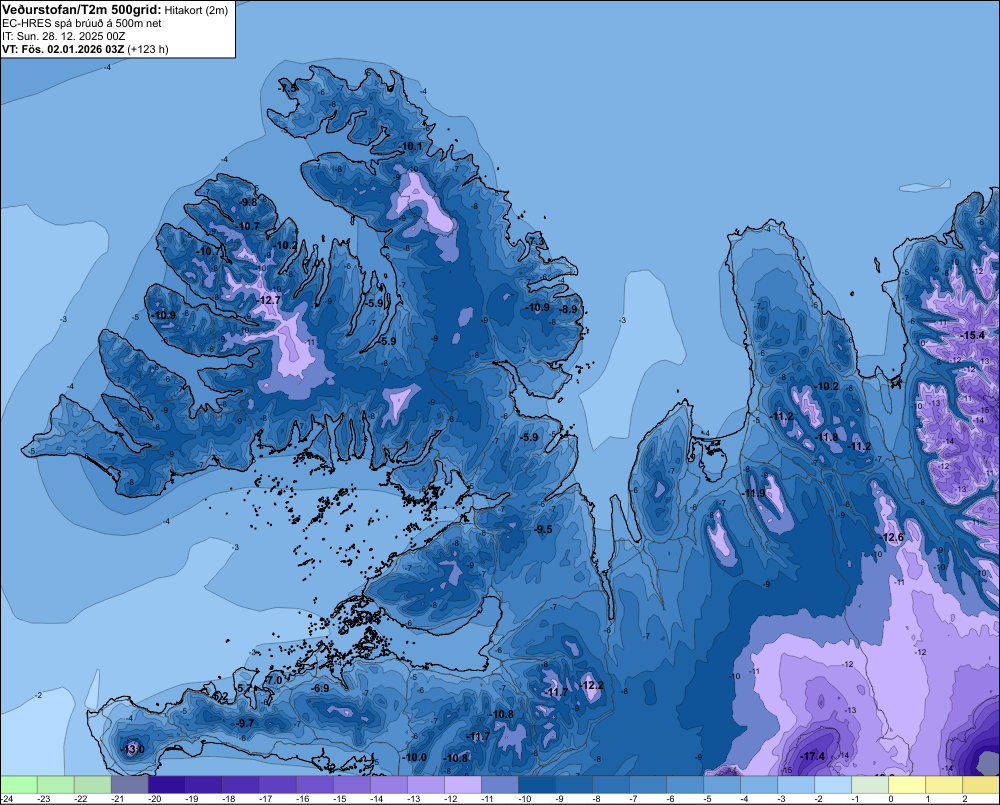Click the legend color swatch labeled 0
Image resolution: width=1000 pixels, height=805 pixels.
(907, 784)
